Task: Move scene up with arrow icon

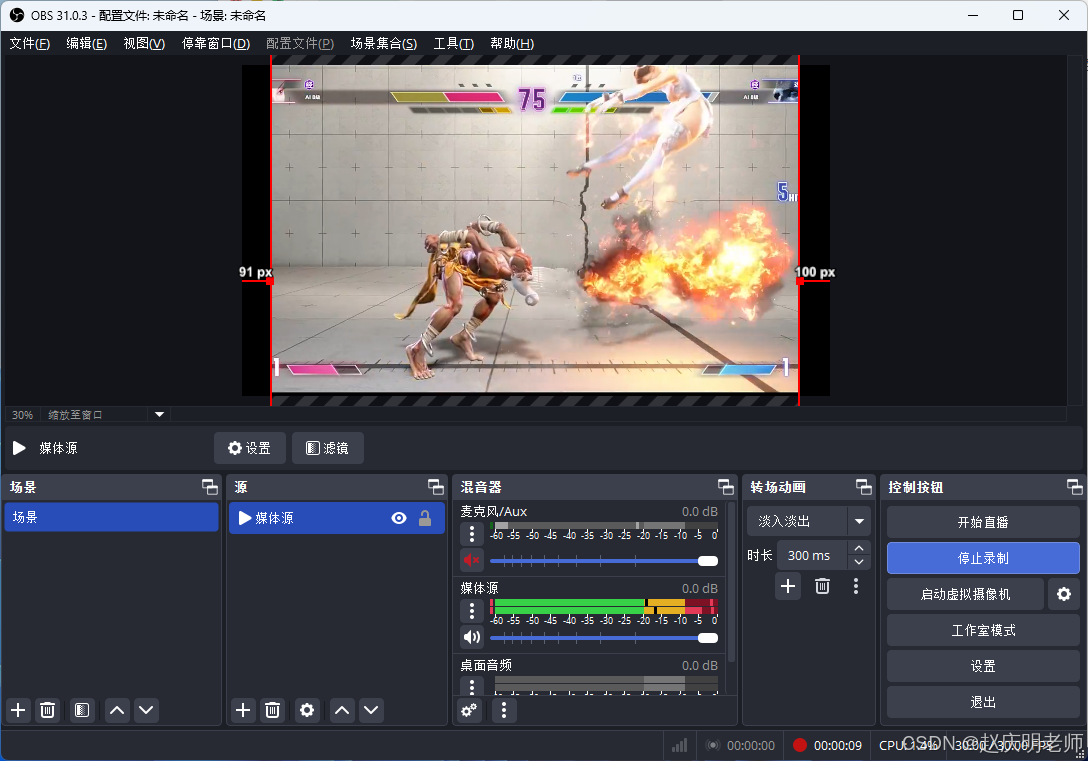Action: coord(117,710)
